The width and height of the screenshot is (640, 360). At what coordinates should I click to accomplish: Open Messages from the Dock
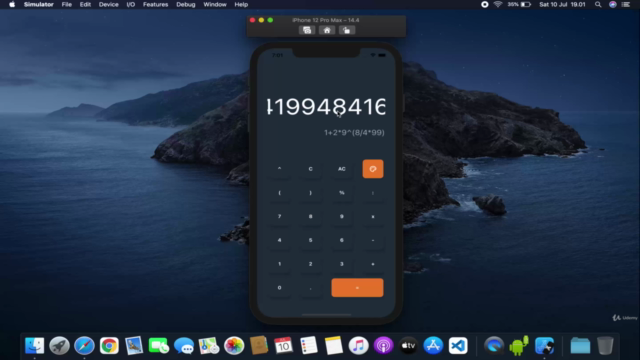[x=184, y=346]
